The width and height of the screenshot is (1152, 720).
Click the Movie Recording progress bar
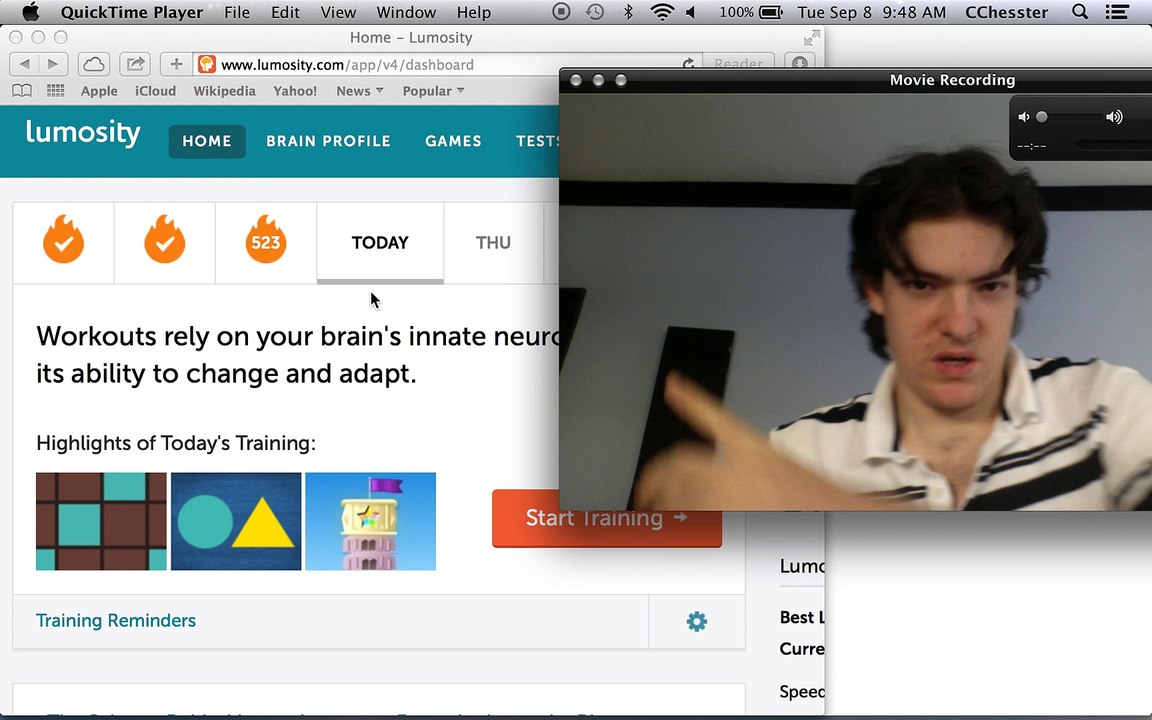coord(1113,145)
